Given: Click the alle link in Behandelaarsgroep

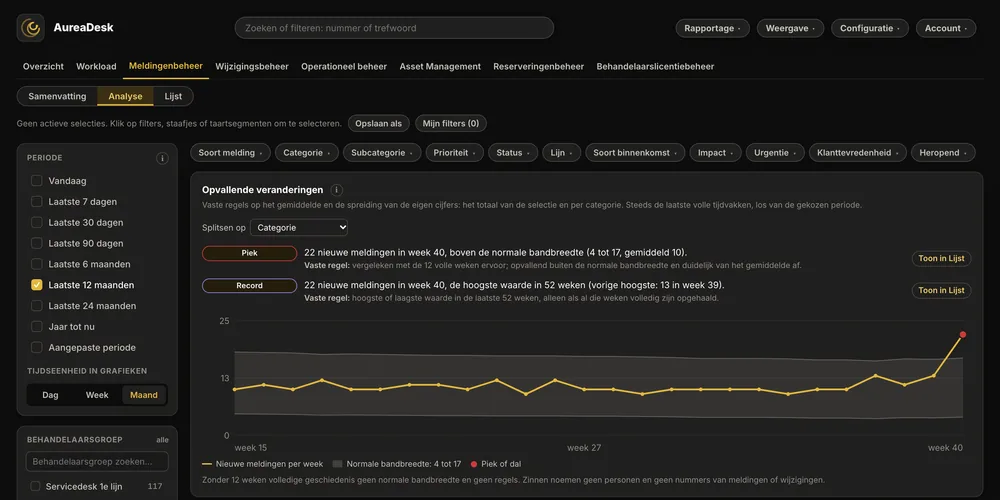Looking at the screenshot, I should pos(163,440).
